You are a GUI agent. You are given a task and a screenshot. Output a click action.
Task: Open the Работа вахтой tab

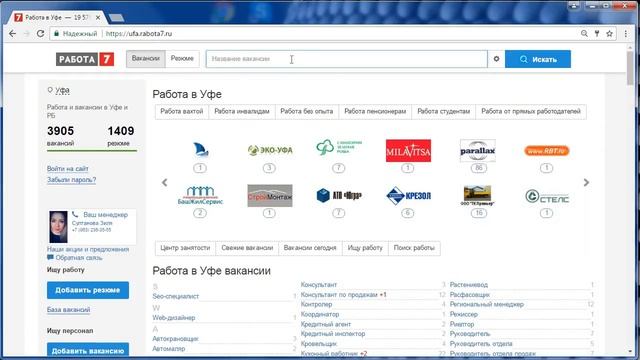tap(182, 111)
